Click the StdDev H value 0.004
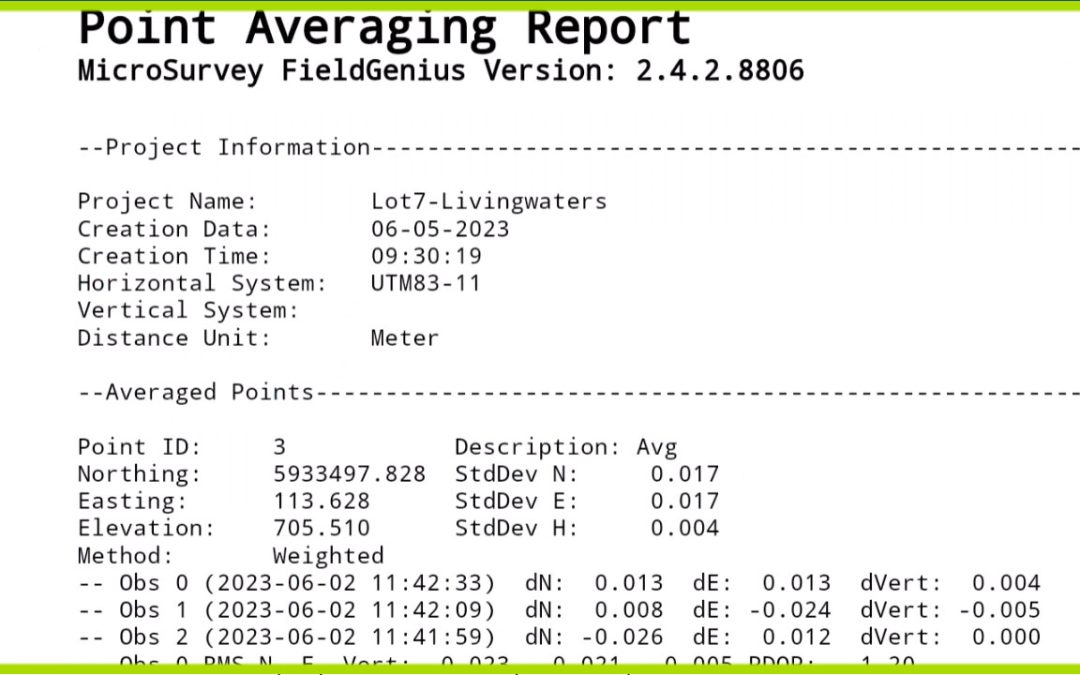 684,528
